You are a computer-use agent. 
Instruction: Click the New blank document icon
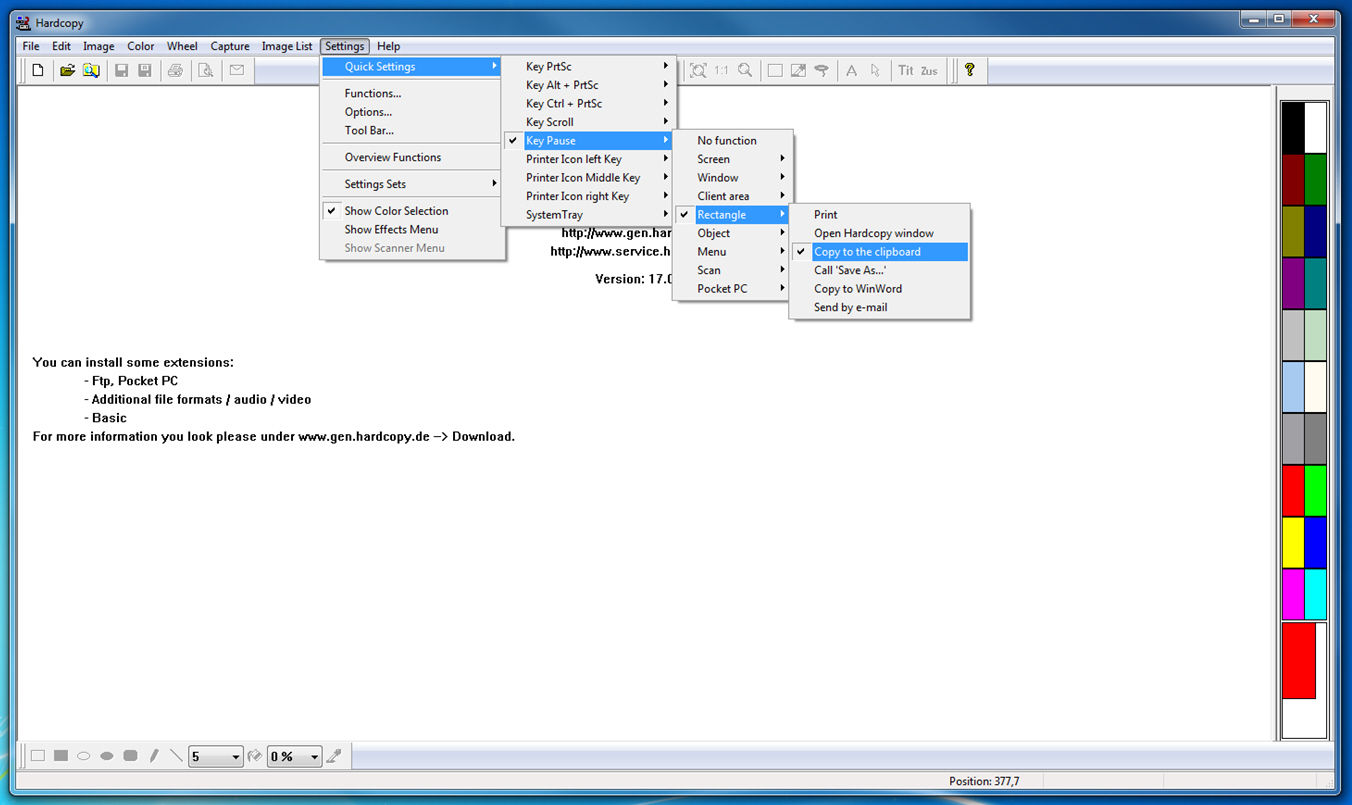[x=38, y=70]
